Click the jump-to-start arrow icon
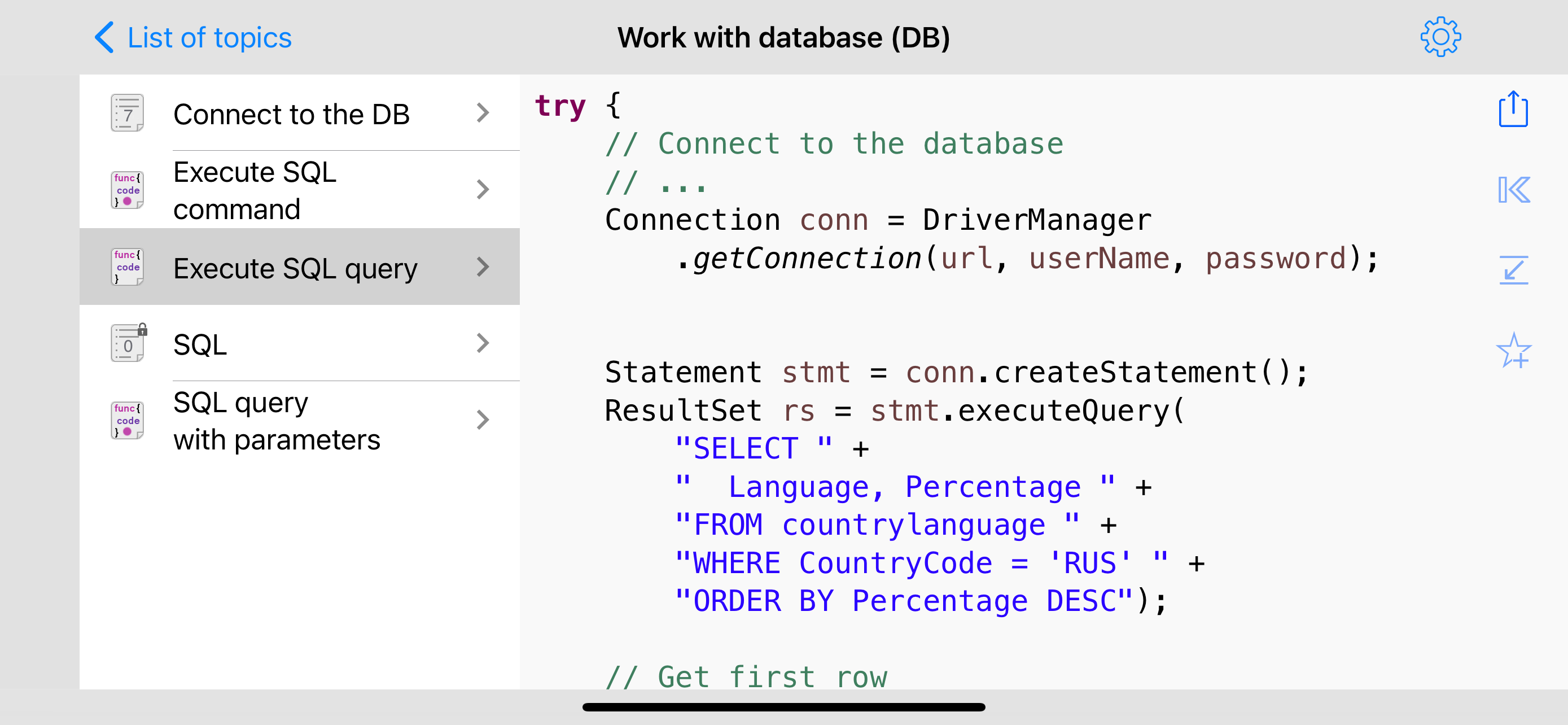 click(1513, 190)
